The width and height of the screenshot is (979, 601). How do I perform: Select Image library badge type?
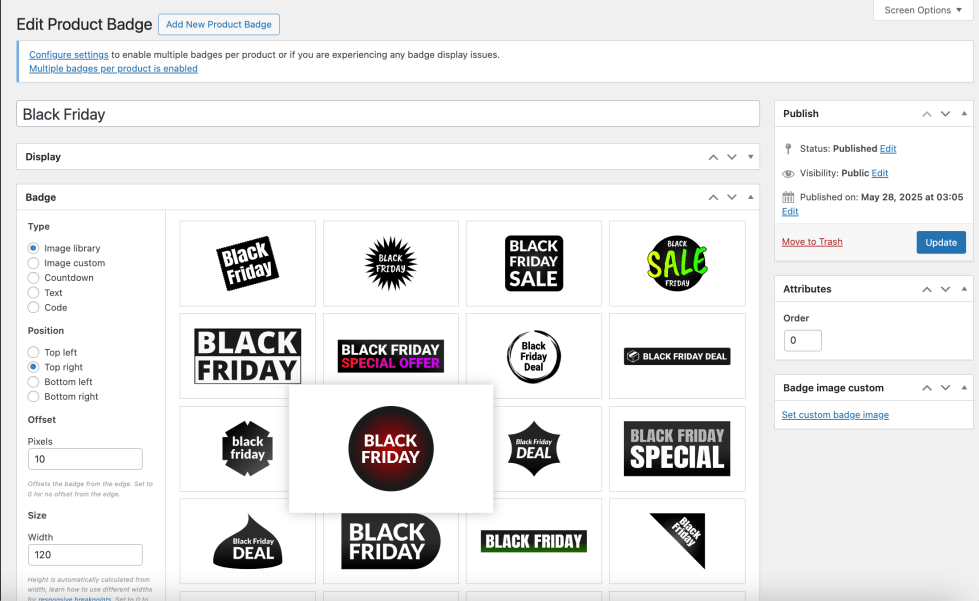[x=33, y=248]
